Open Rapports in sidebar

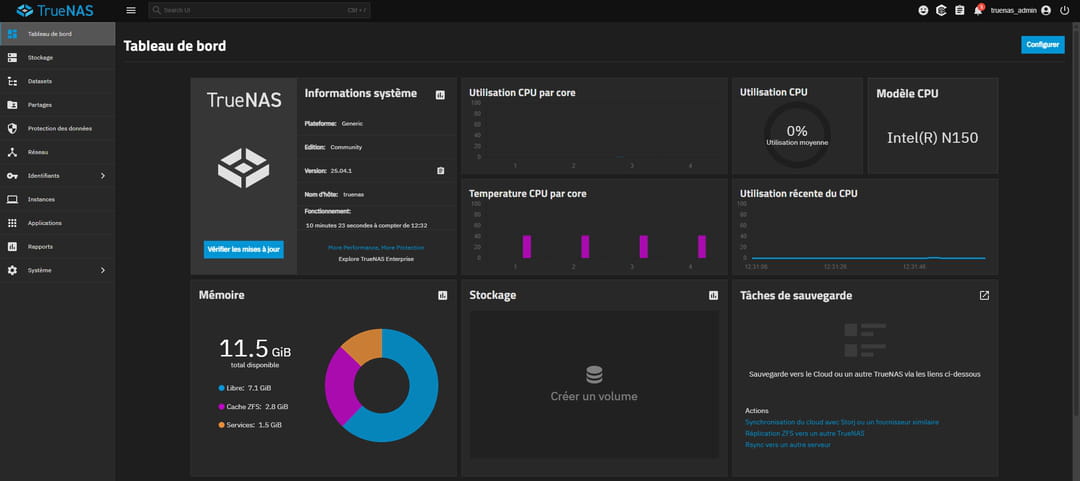58,246
